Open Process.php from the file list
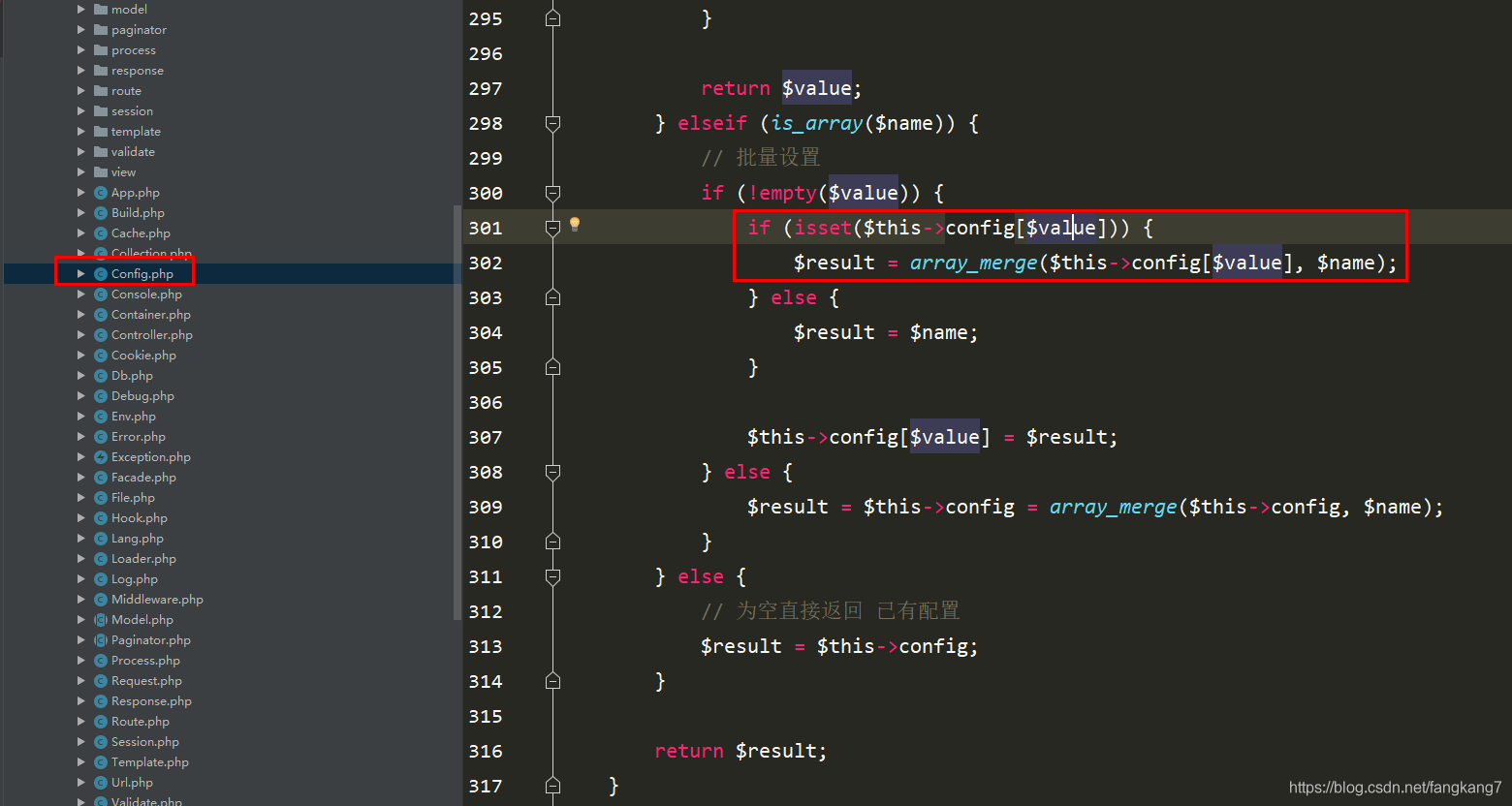 [x=145, y=661]
